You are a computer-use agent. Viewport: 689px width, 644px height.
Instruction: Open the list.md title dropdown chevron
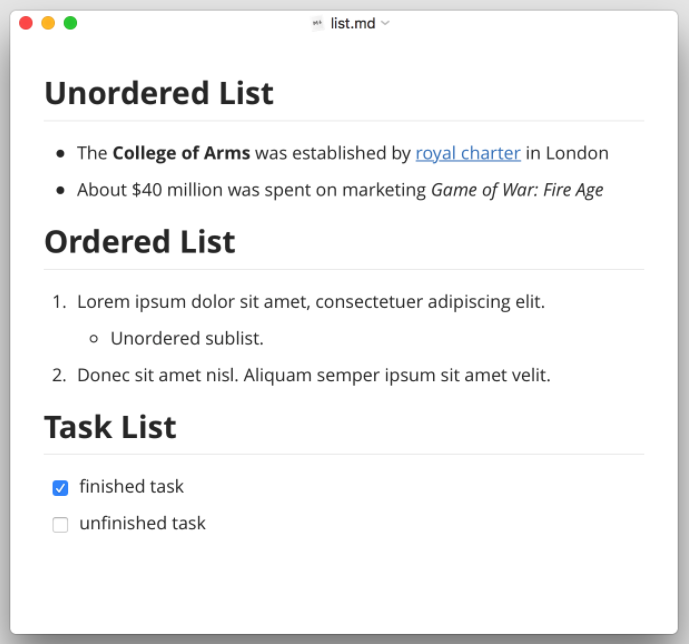(x=386, y=23)
